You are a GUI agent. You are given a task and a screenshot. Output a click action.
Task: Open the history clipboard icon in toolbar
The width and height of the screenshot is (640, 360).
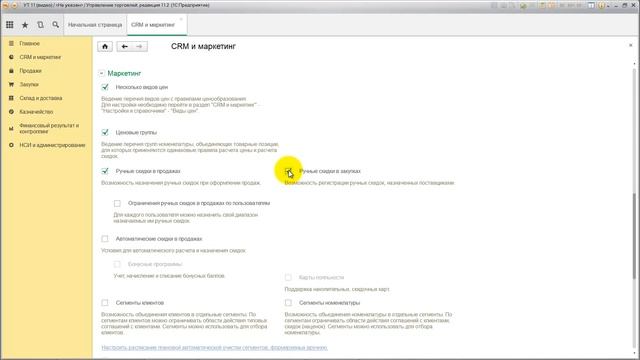(x=40, y=25)
